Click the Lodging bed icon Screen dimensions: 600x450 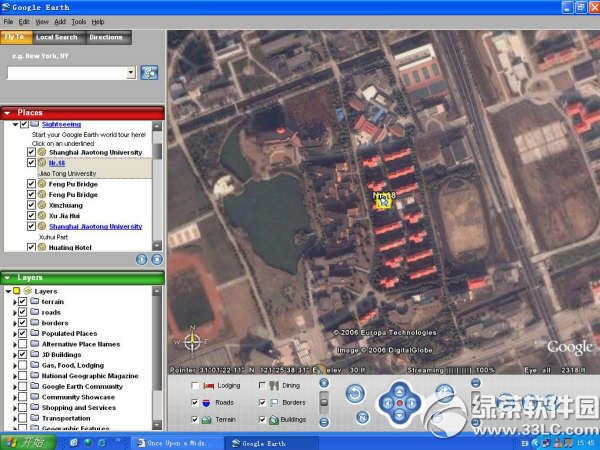pyautogui.click(x=209, y=386)
